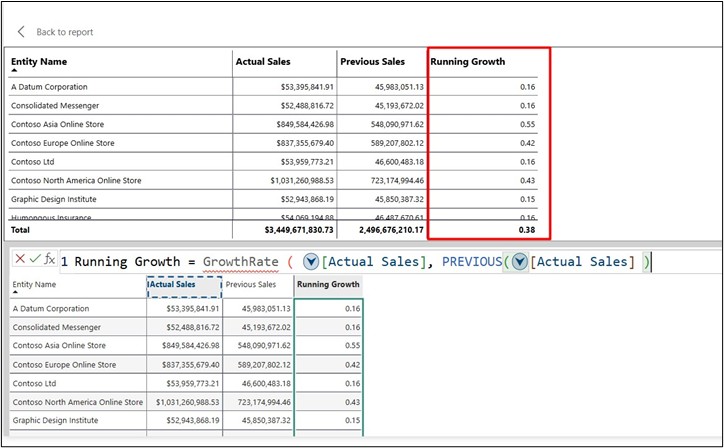The width and height of the screenshot is (724, 448).
Task: Select the Running Growth header in top table
Action: point(468,61)
